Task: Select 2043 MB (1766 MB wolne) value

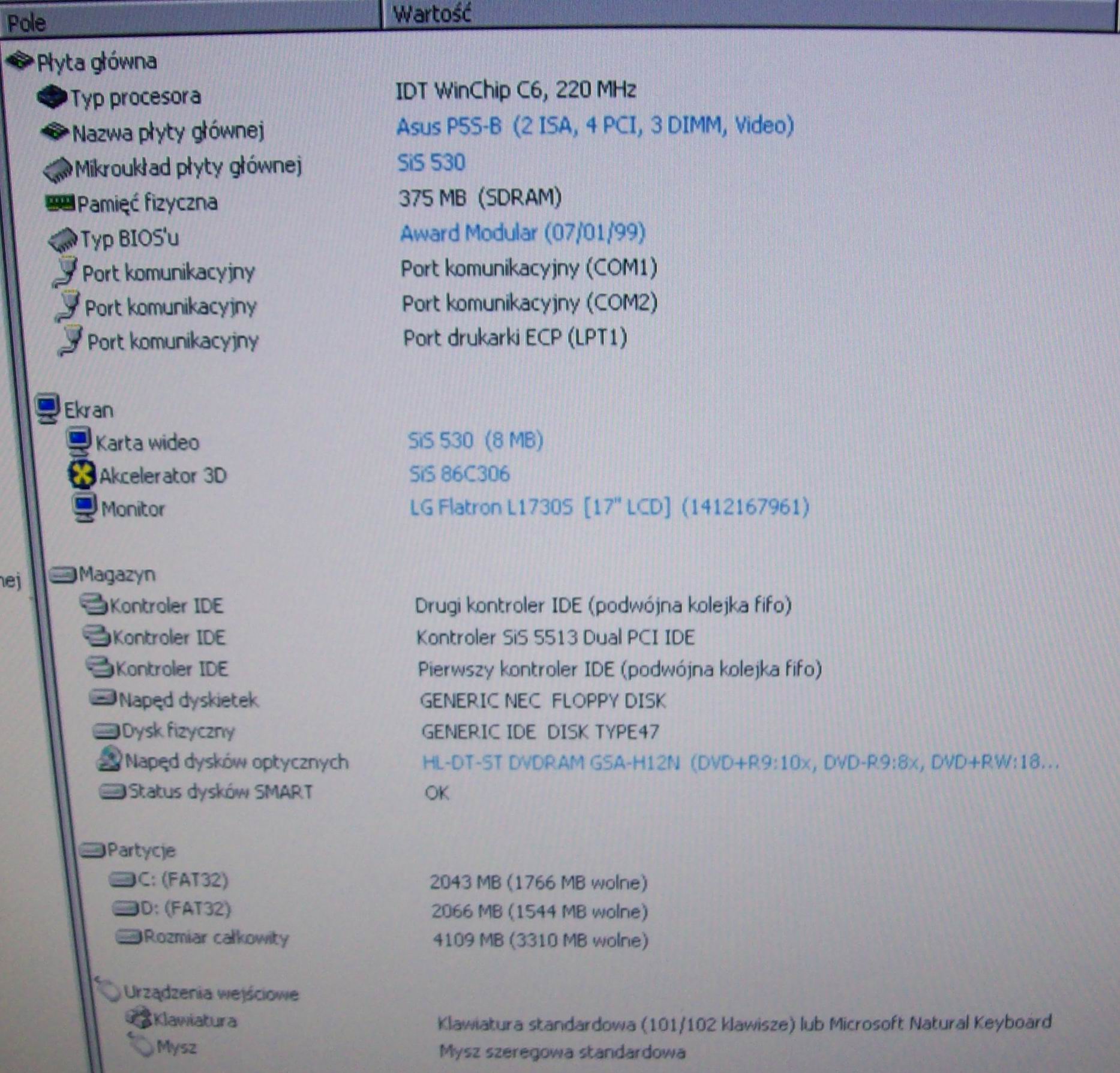Action: (539, 882)
